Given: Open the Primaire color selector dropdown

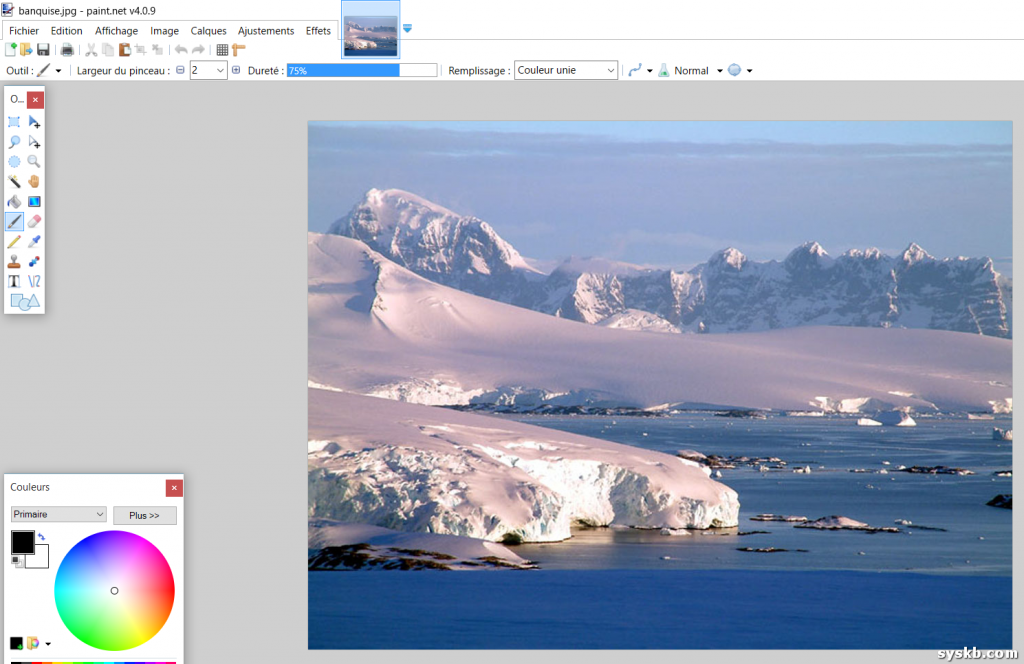Looking at the screenshot, I should tap(58, 514).
